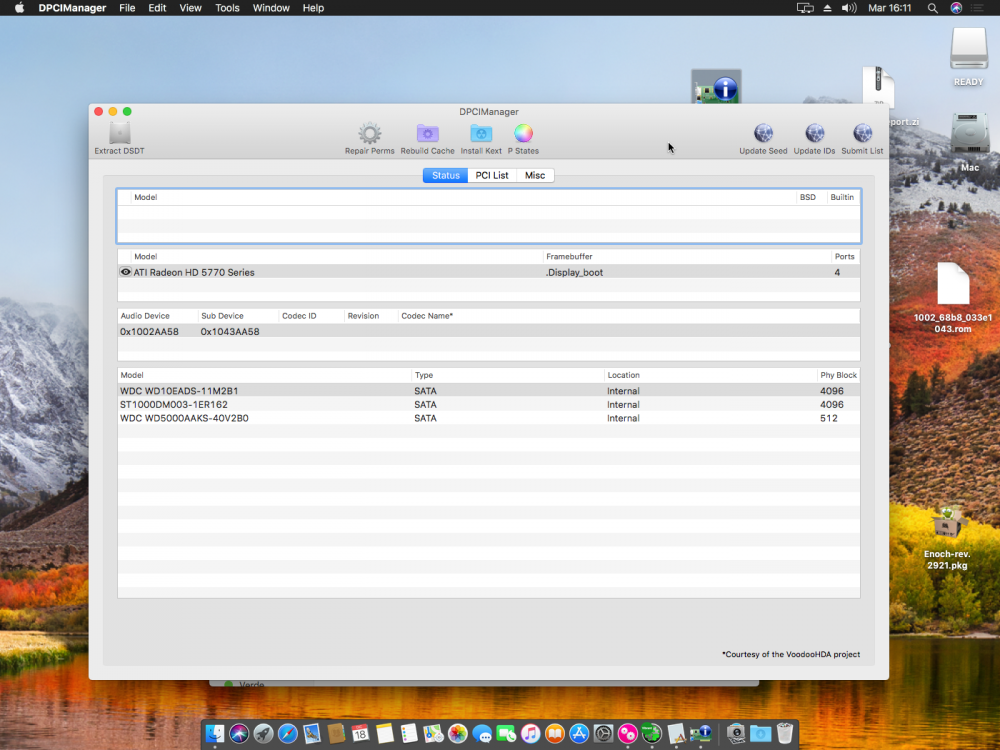The width and height of the screenshot is (1000, 750).
Task: Click the Extract DSDT toolbar icon
Action: coord(119,133)
